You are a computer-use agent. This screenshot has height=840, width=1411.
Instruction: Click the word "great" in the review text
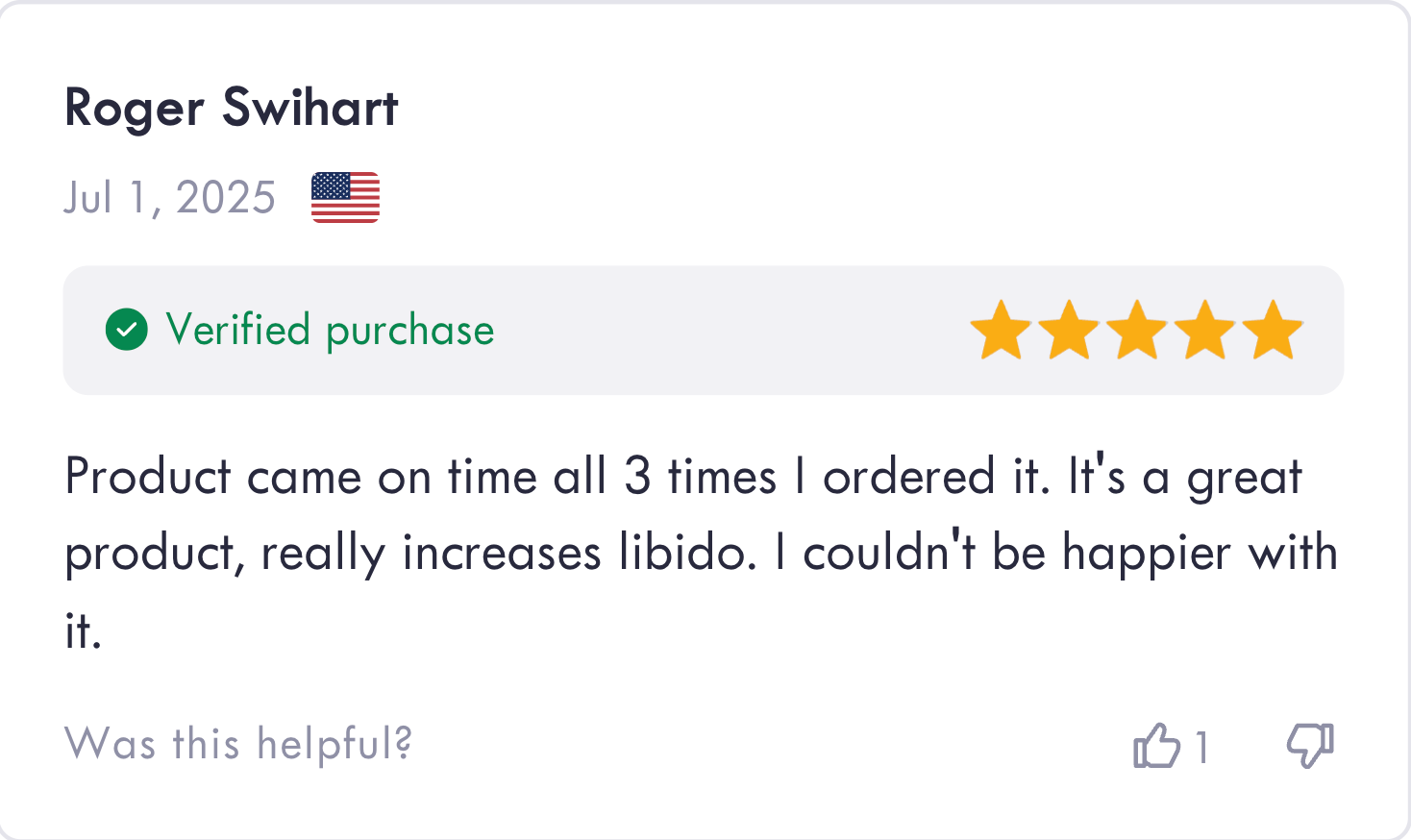[1245, 479]
